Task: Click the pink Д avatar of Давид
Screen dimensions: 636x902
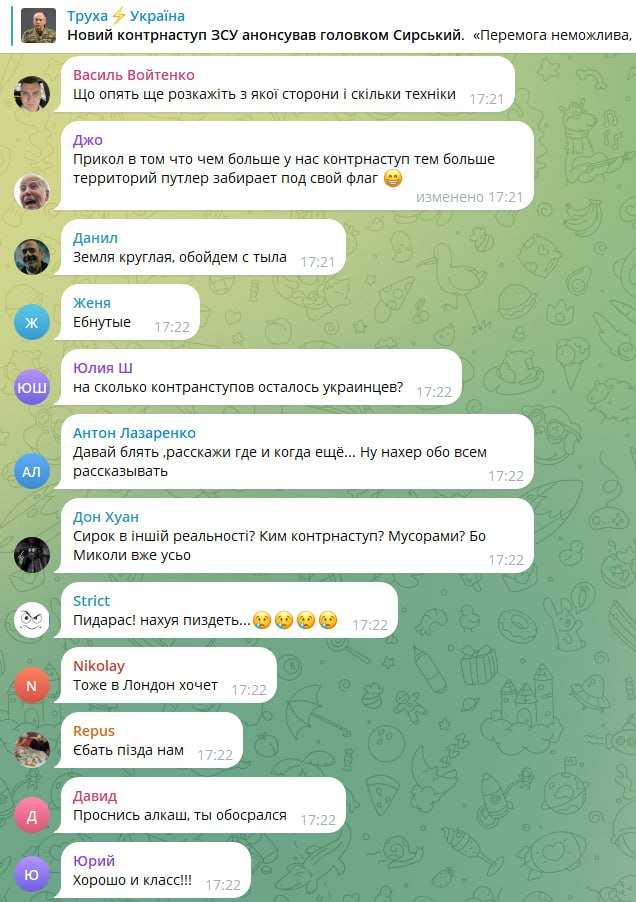Action: tap(32, 815)
